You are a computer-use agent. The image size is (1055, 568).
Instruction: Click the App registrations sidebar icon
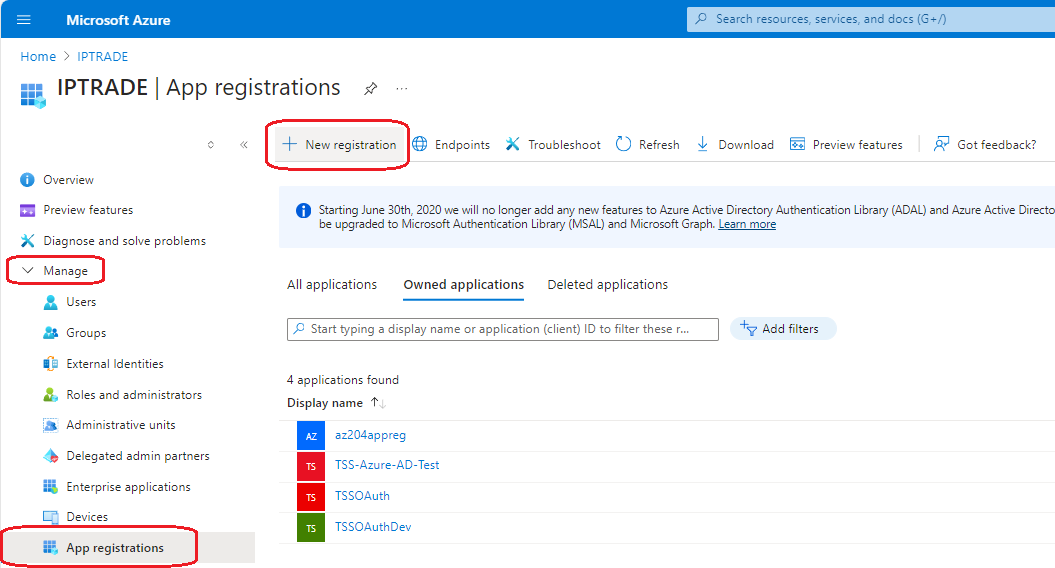click(50, 547)
